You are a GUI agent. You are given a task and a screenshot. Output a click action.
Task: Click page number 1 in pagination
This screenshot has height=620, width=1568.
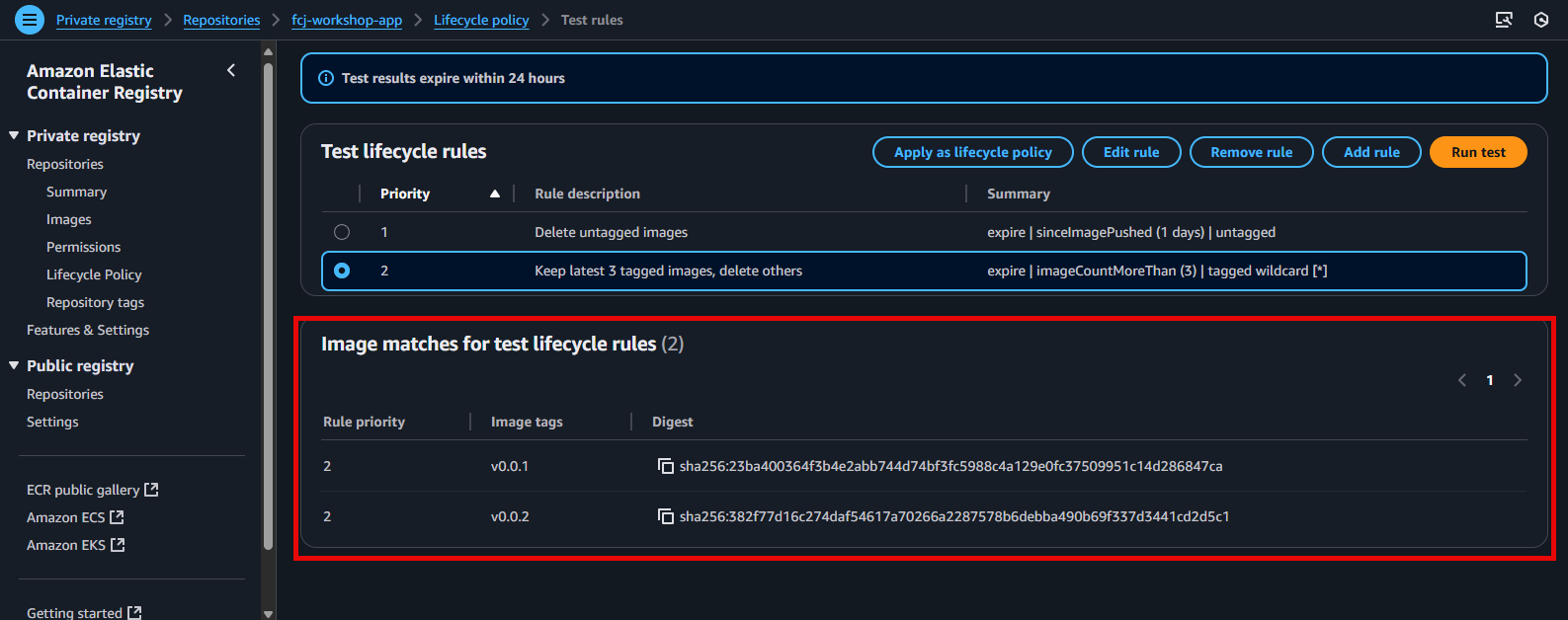(1490, 380)
